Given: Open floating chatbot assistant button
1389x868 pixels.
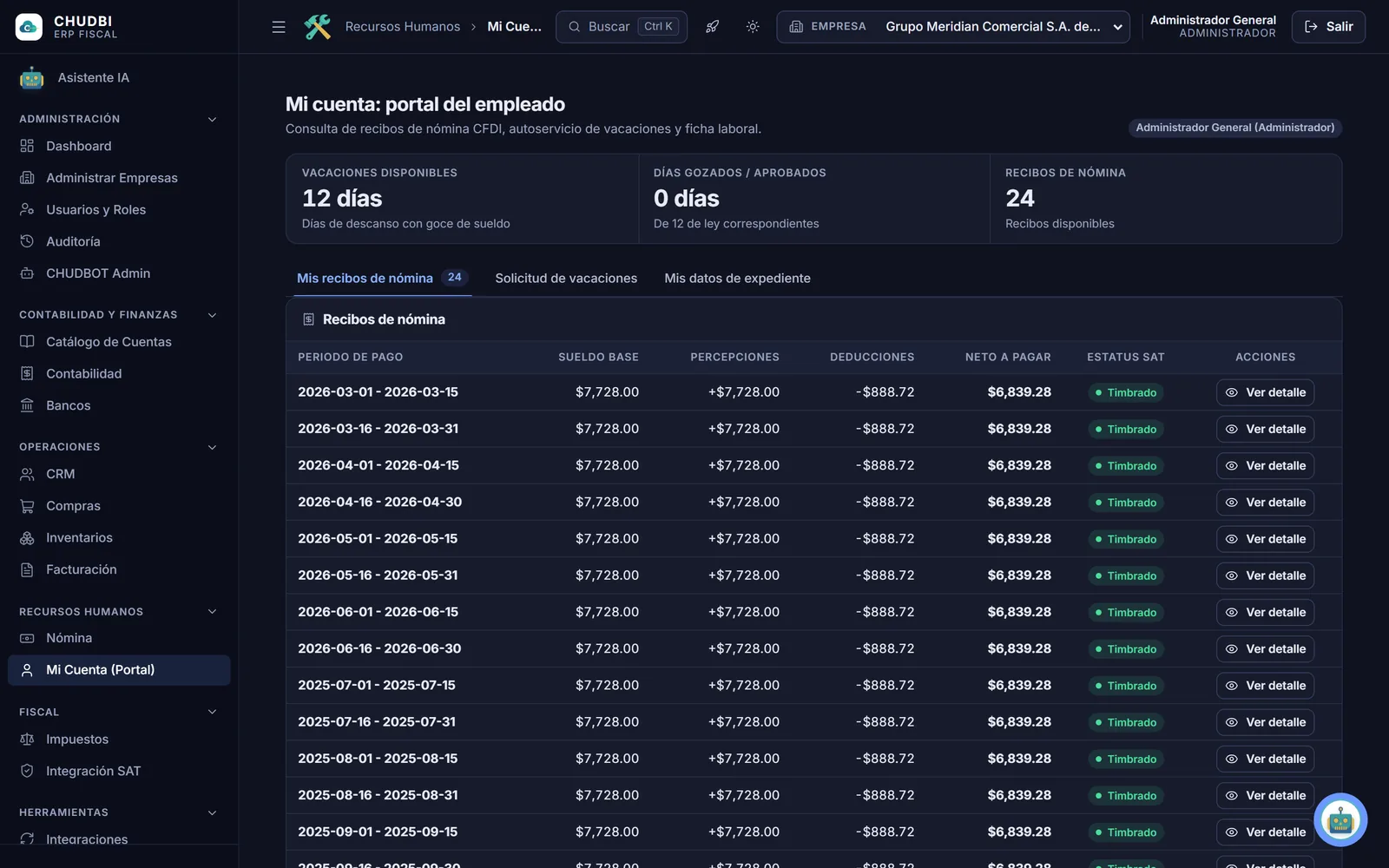Looking at the screenshot, I should pyautogui.click(x=1340, y=819).
